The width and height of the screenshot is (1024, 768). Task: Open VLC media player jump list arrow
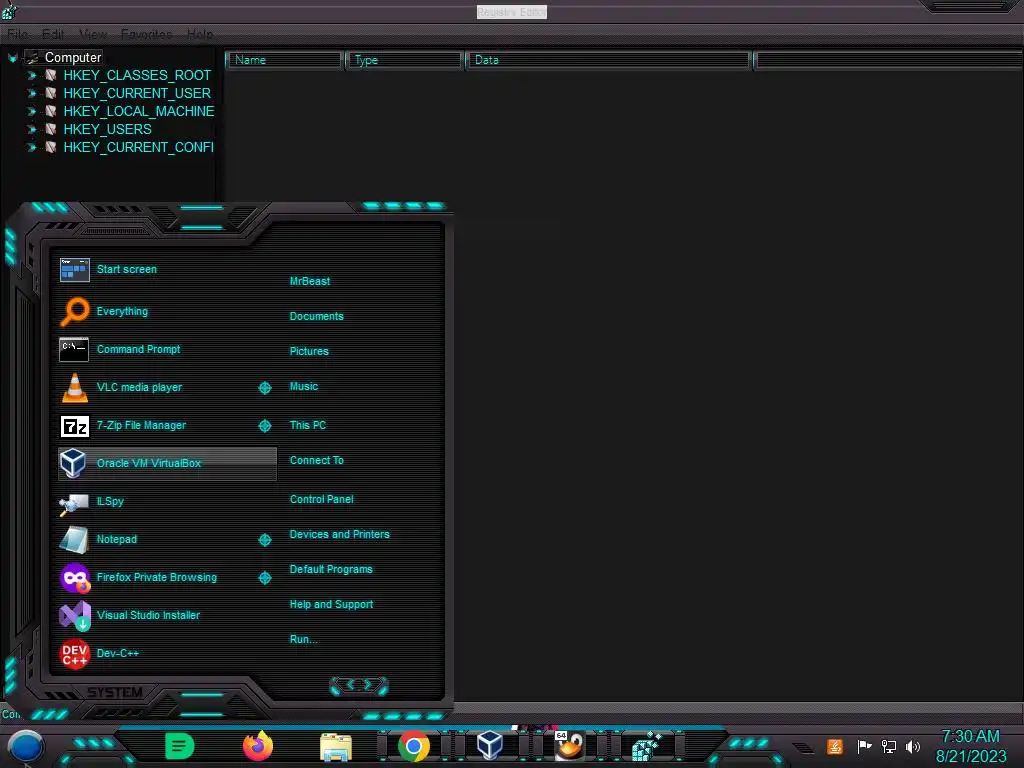tap(264, 388)
